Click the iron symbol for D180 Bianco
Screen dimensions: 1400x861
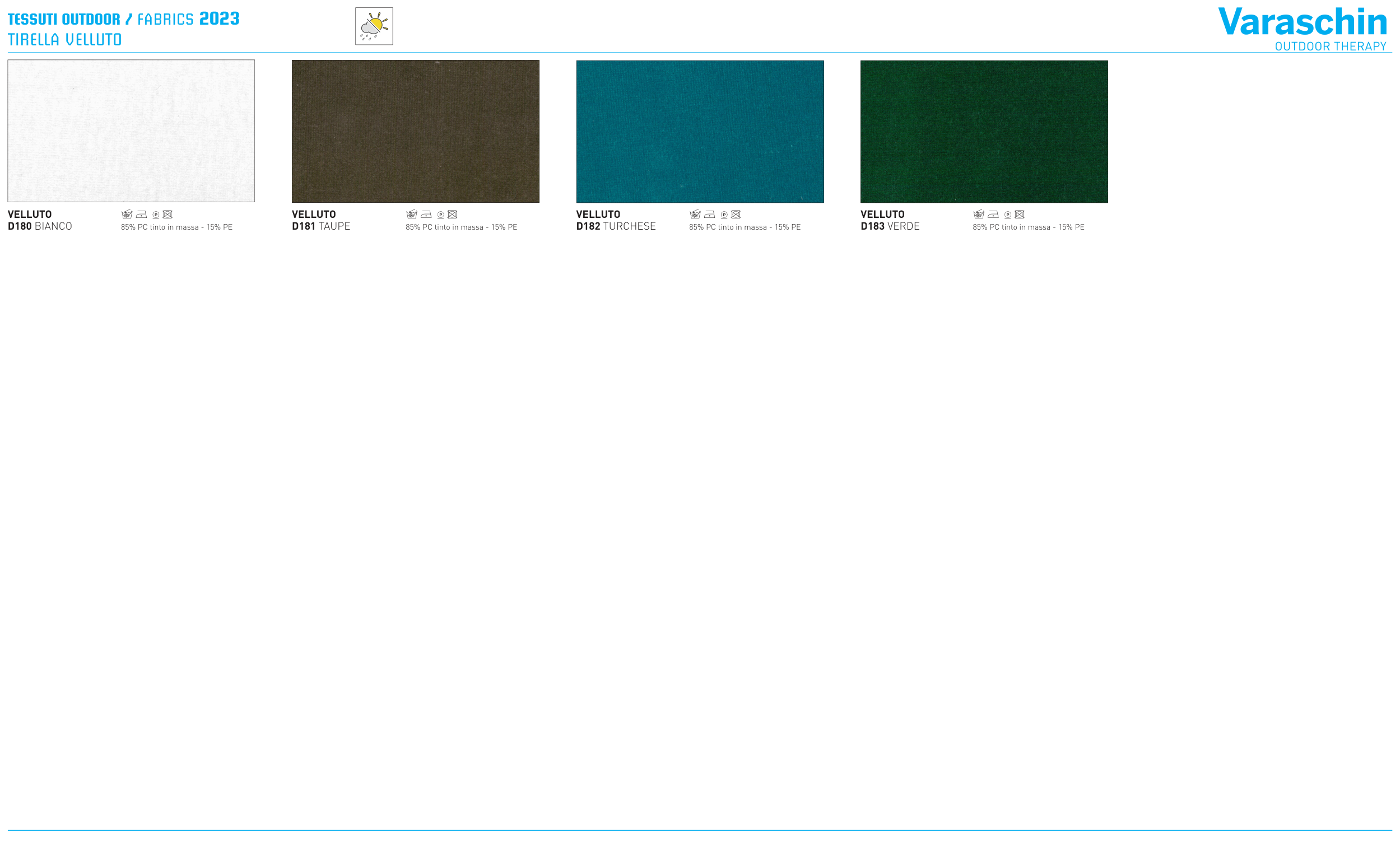click(x=141, y=215)
